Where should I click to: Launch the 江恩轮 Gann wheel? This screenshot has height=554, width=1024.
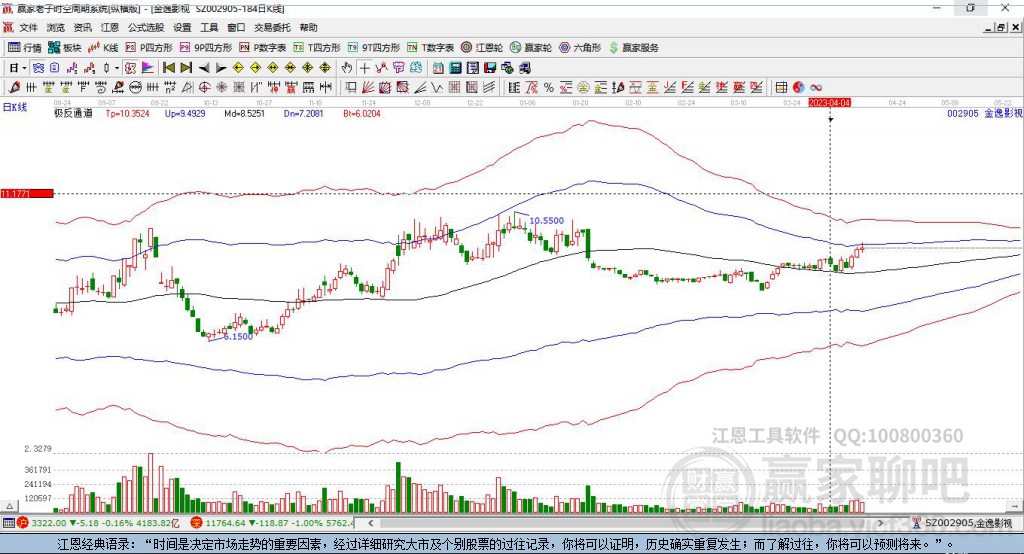pos(482,48)
